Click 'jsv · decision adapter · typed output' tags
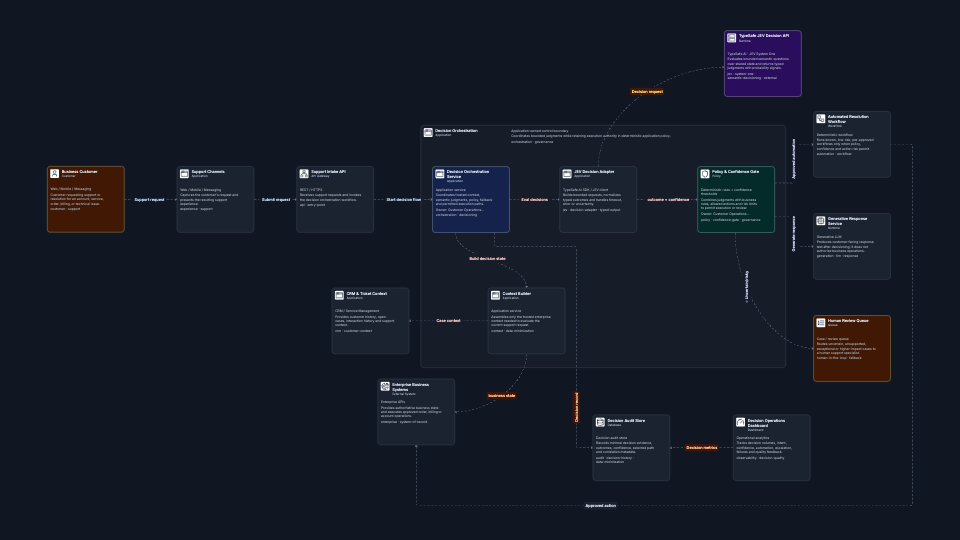 (591, 210)
